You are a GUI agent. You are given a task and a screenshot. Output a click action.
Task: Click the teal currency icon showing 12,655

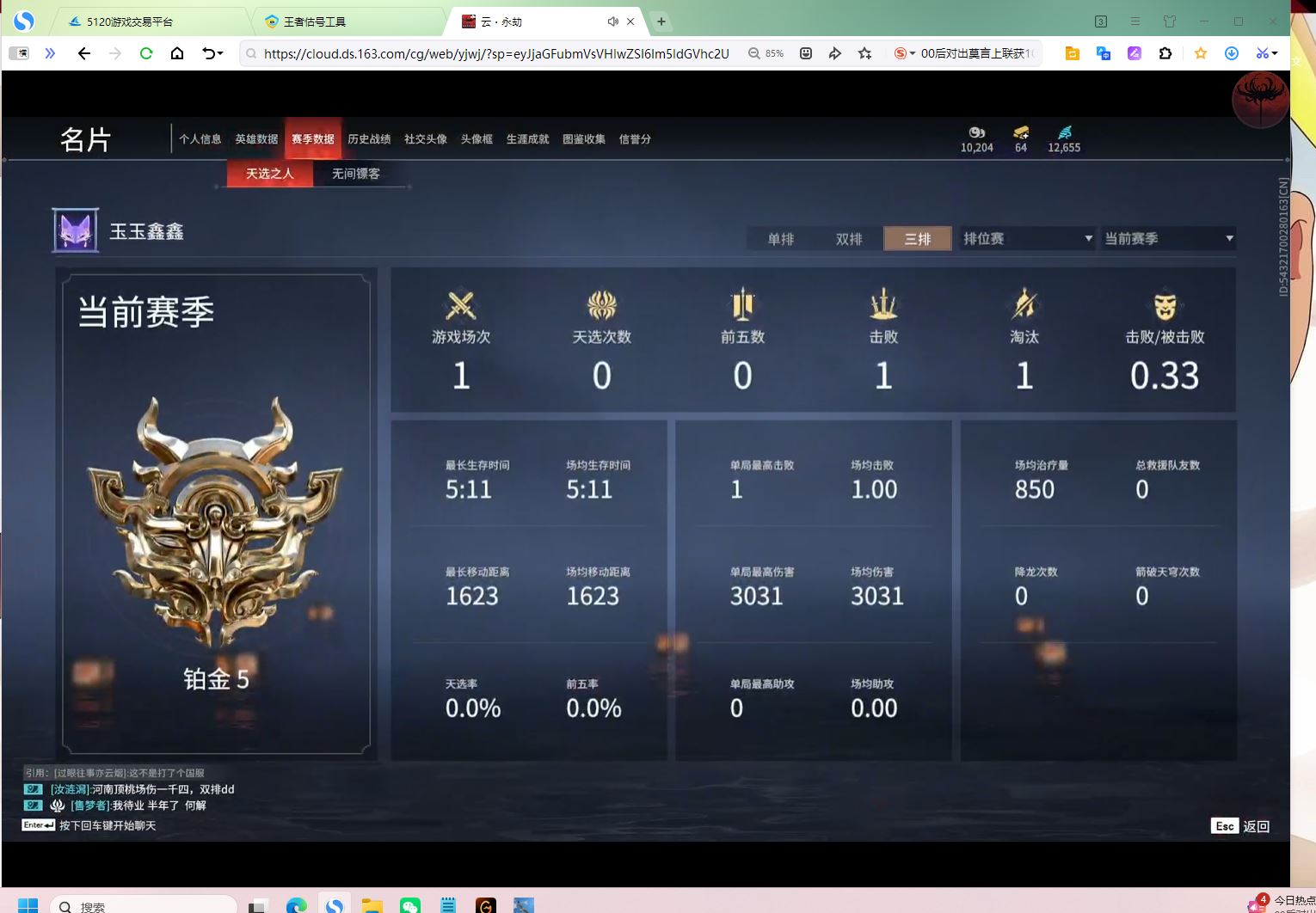1065,132
